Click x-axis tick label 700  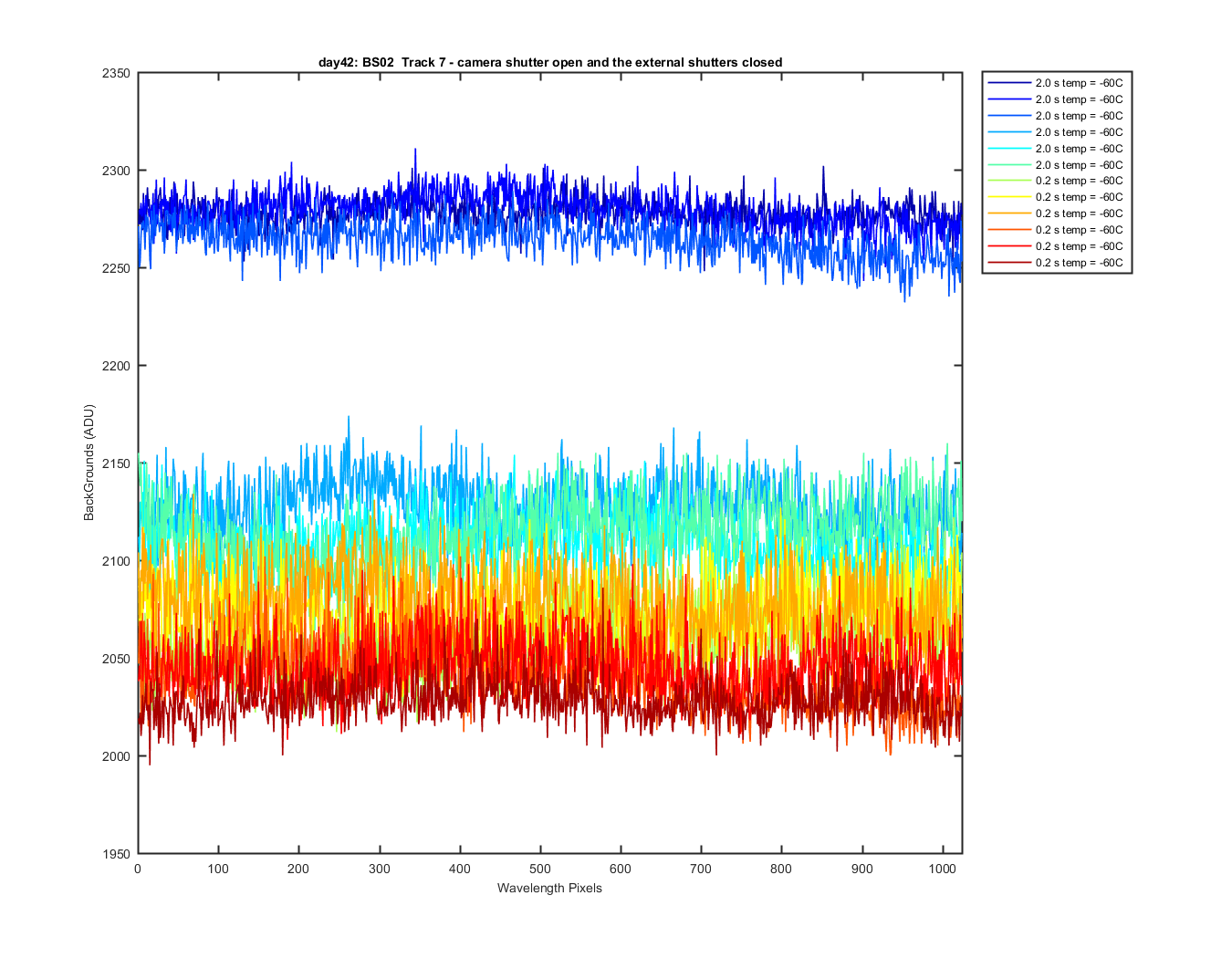pyautogui.click(x=701, y=869)
